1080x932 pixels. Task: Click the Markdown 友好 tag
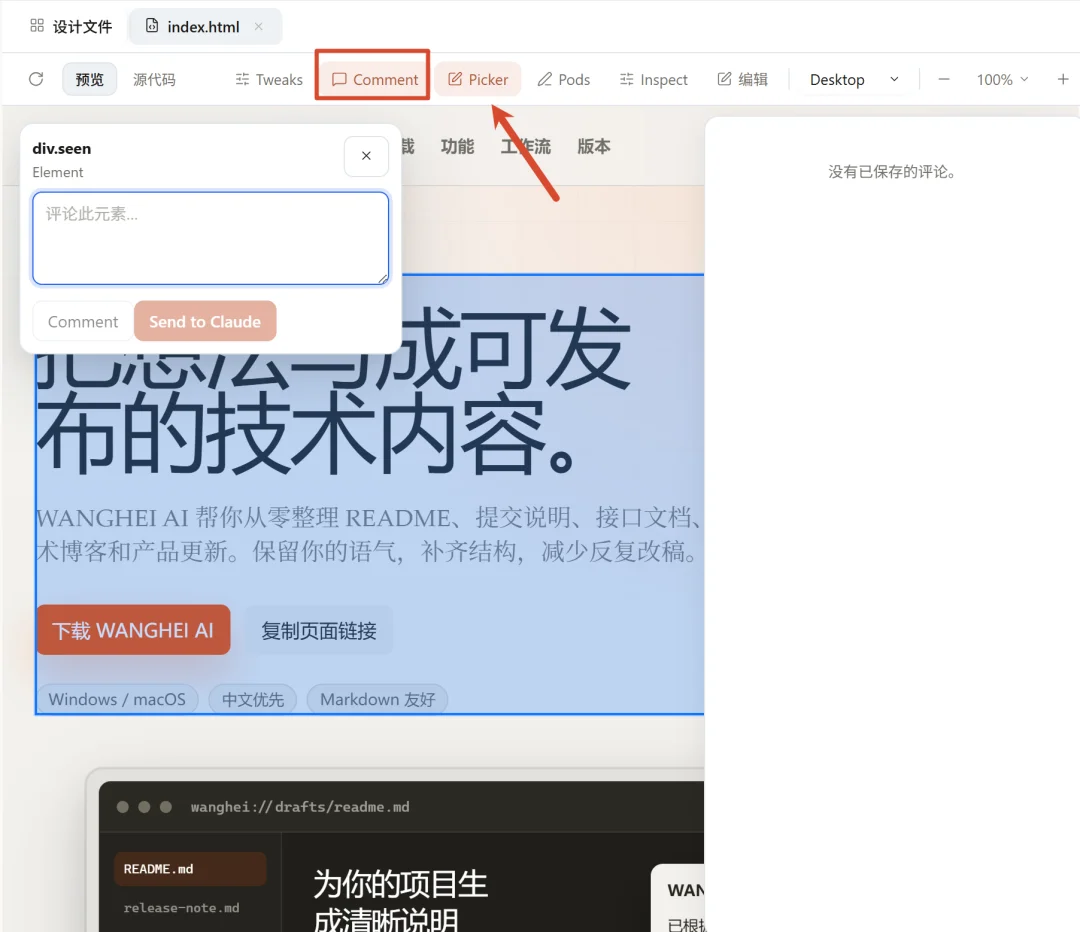tap(377, 699)
